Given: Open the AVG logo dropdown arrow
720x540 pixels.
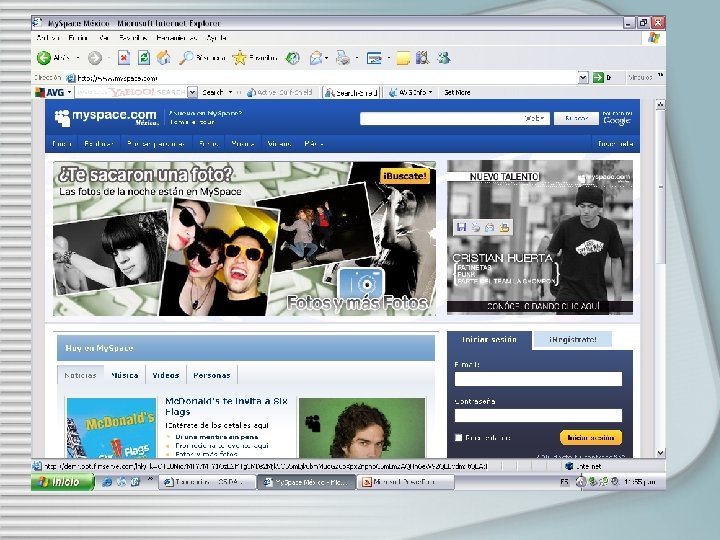Looking at the screenshot, I should [69, 92].
